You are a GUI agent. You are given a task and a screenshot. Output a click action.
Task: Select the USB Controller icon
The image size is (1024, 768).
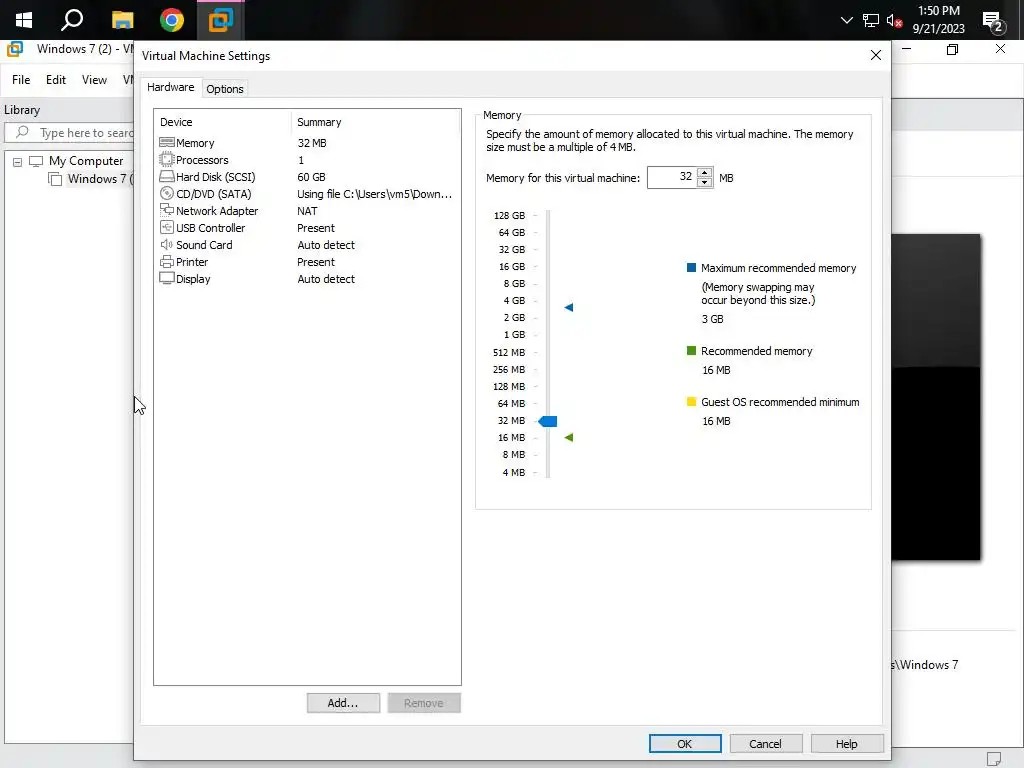point(167,227)
